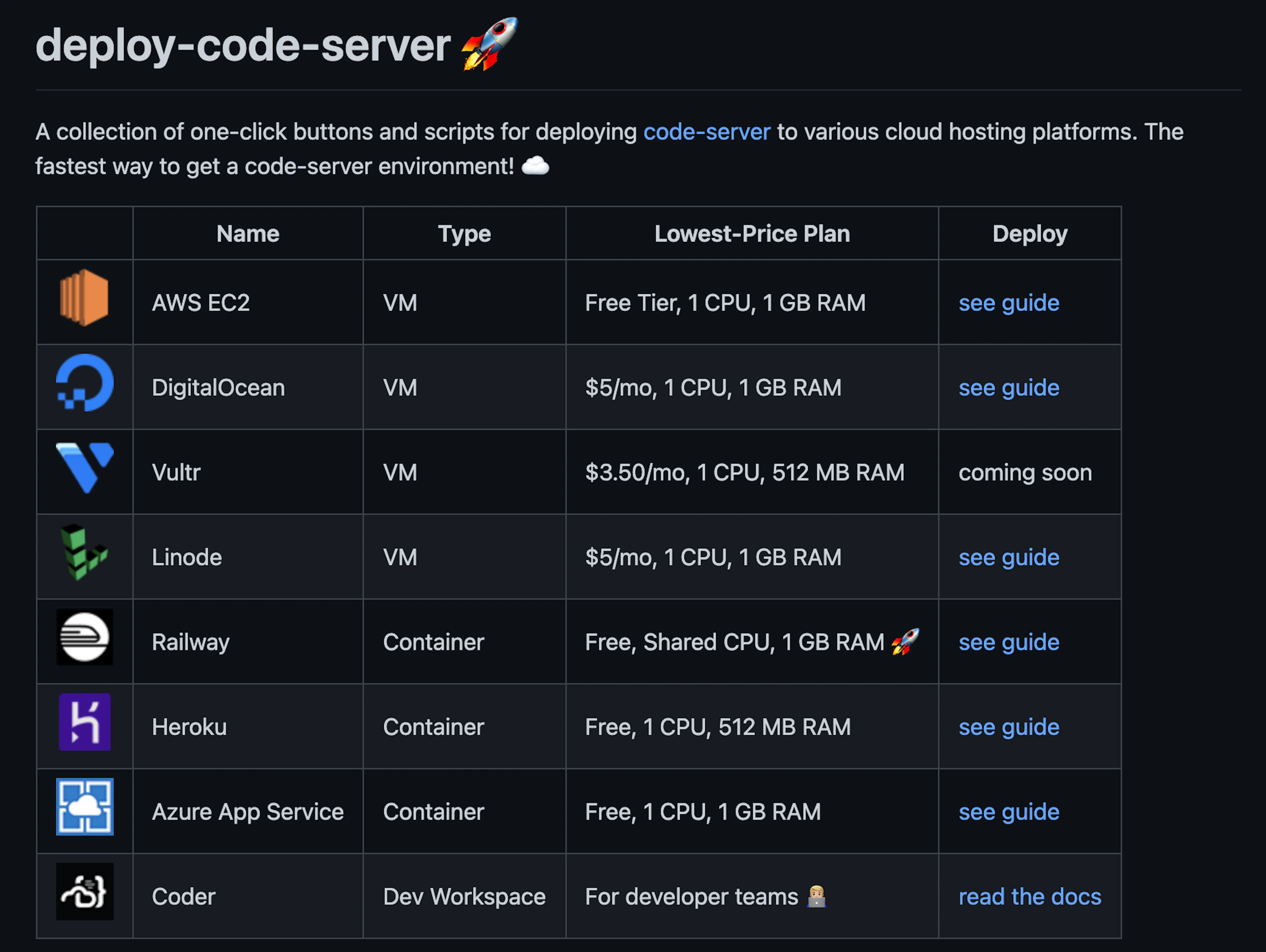Click the 'A collection of one-click buttons' sentence
The height and width of the screenshot is (952, 1266).
point(610,149)
